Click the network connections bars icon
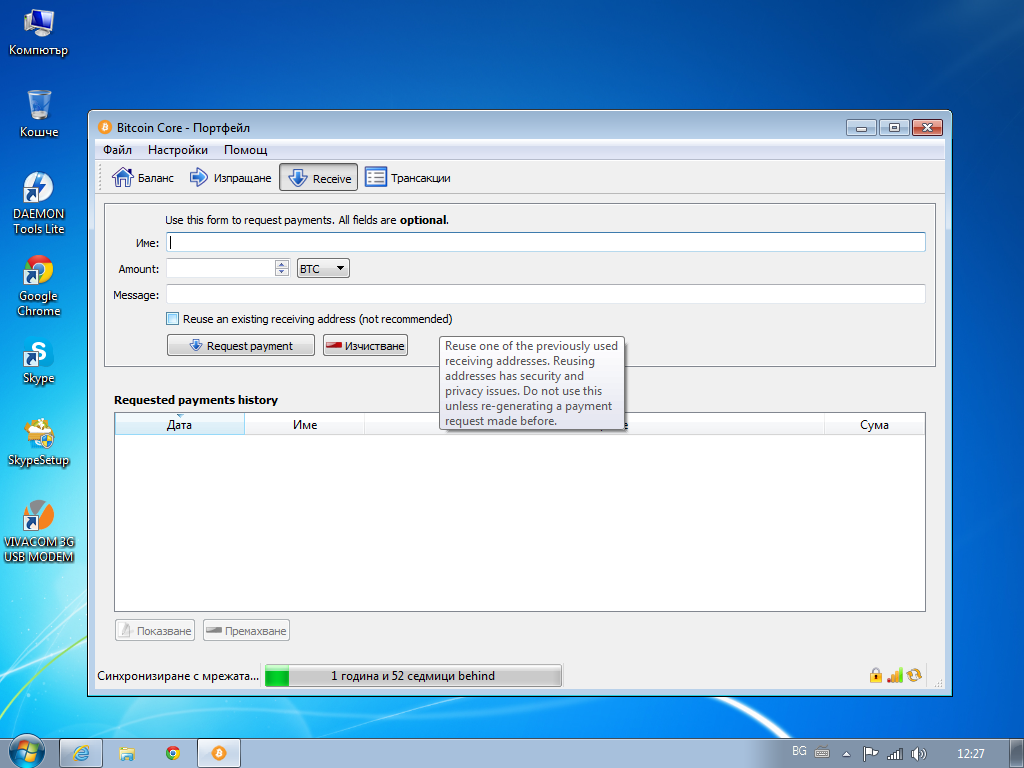1024x768 pixels. point(895,675)
